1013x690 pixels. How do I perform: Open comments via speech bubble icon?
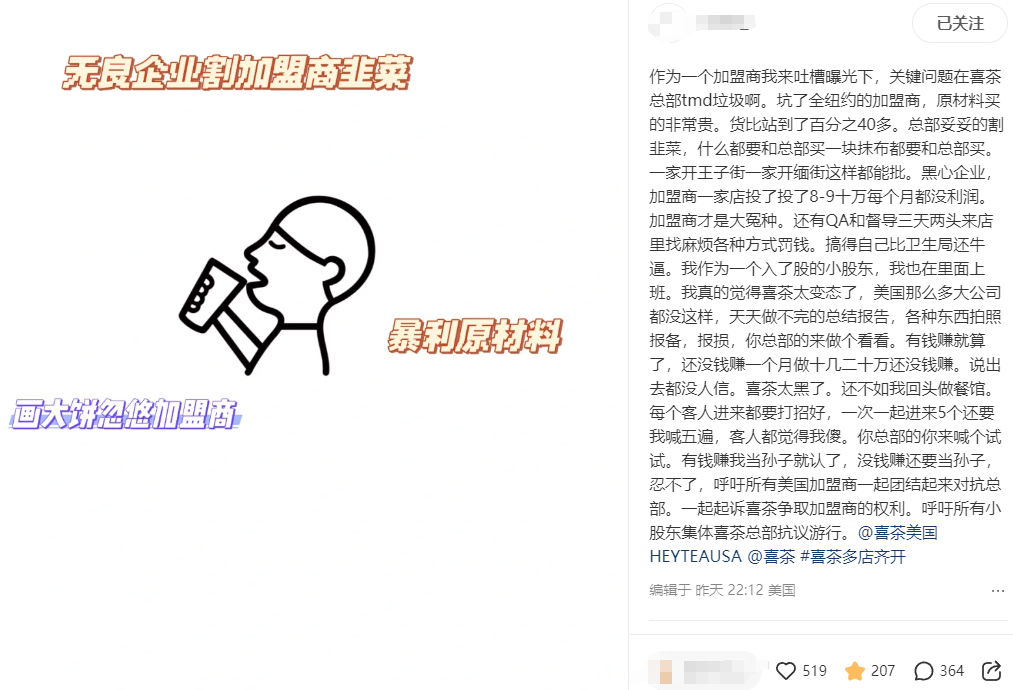pyautogui.click(x=923, y=671)
